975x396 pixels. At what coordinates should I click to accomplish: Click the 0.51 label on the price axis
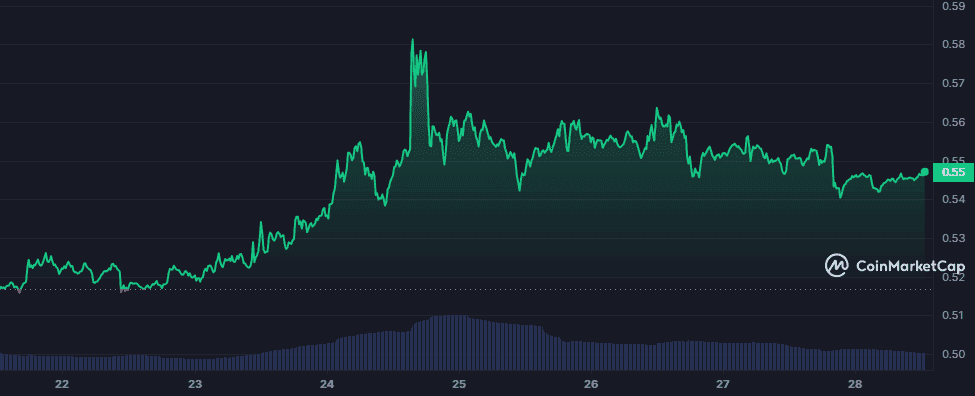pyautogui.click(x=953, y=316)
